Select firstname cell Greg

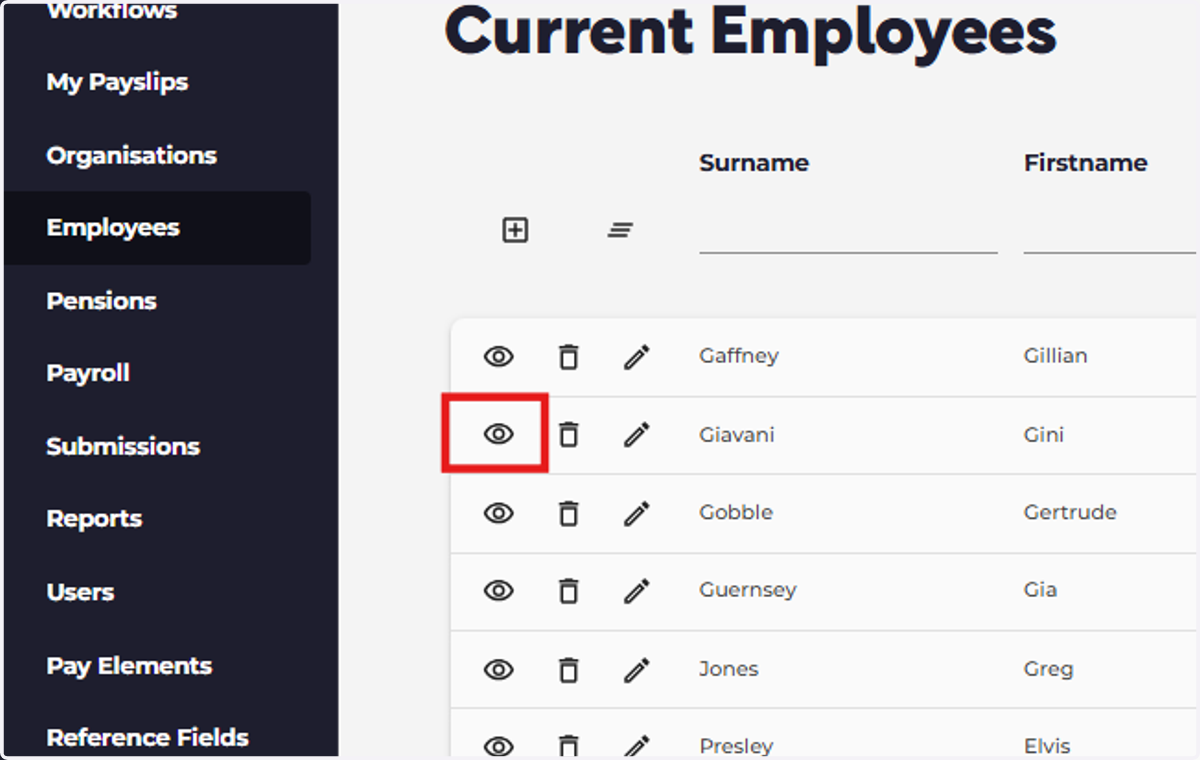click(x=1048, y=669)
